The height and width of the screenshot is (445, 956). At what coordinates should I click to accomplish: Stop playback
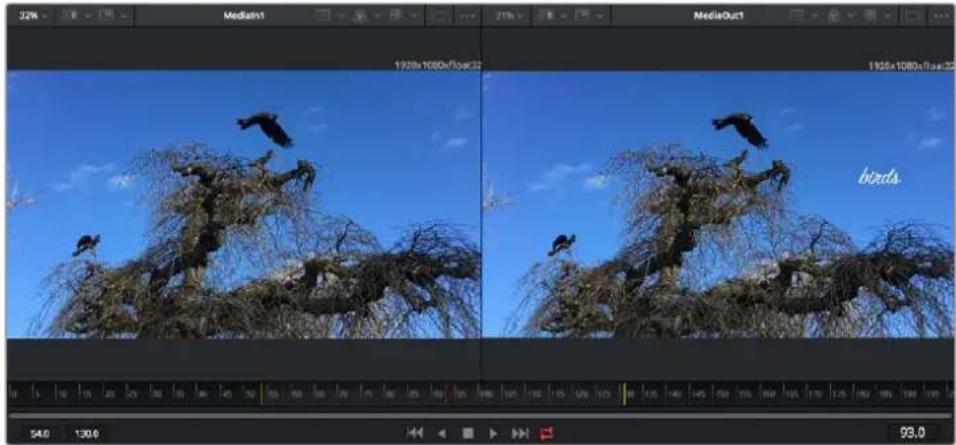pos(468,433)
